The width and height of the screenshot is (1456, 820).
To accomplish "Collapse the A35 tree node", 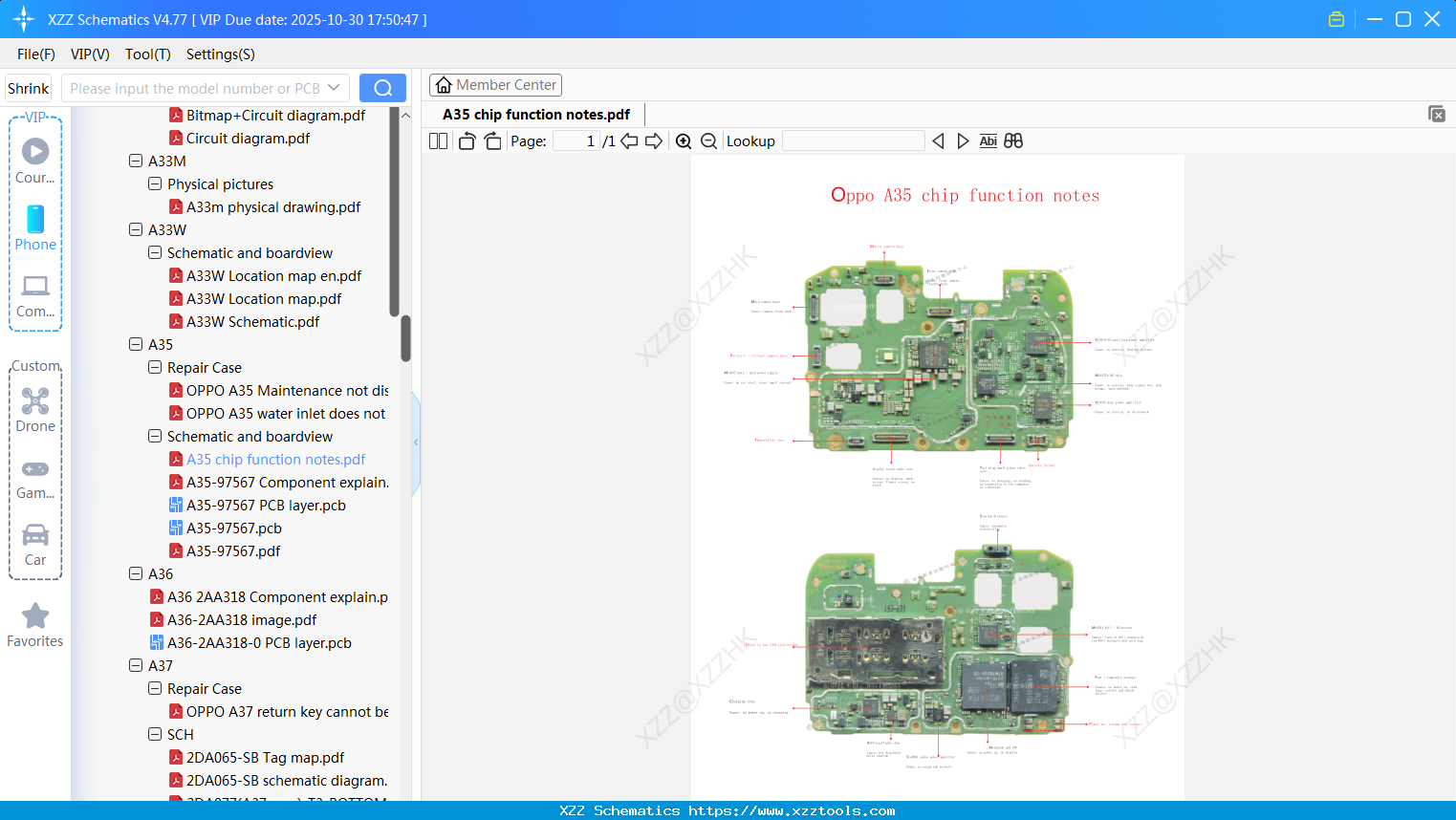I will (136, 344).
